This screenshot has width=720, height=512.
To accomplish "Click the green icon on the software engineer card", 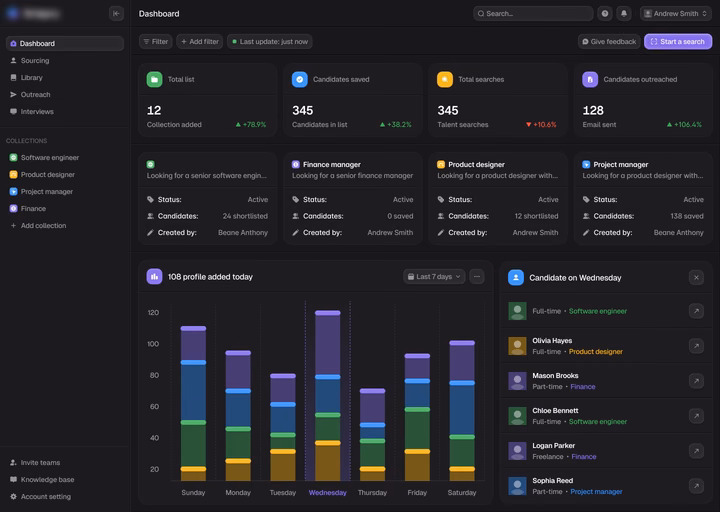I will (x=151, y=164).
